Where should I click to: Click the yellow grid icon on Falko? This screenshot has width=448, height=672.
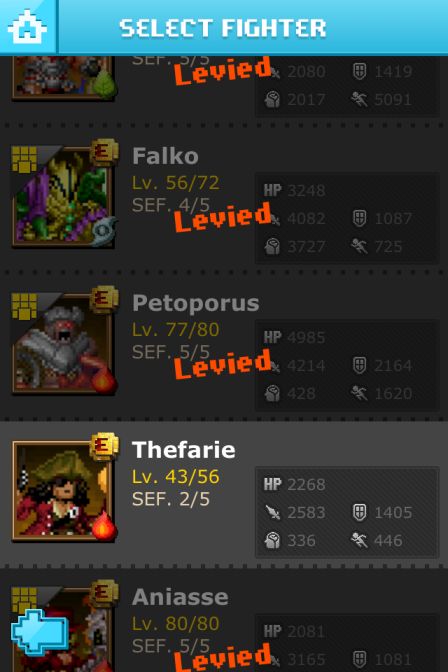[24, 159]
